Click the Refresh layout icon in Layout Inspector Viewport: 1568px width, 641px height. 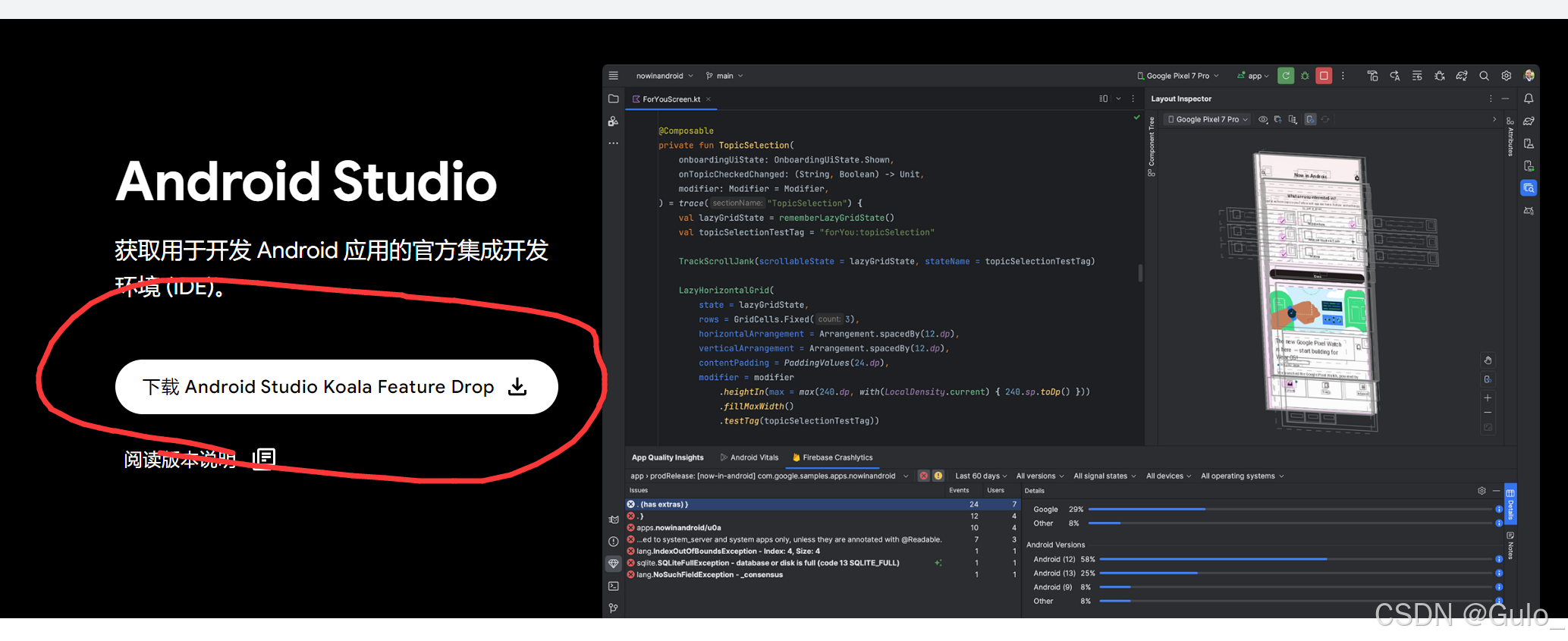coord(1325,120)
